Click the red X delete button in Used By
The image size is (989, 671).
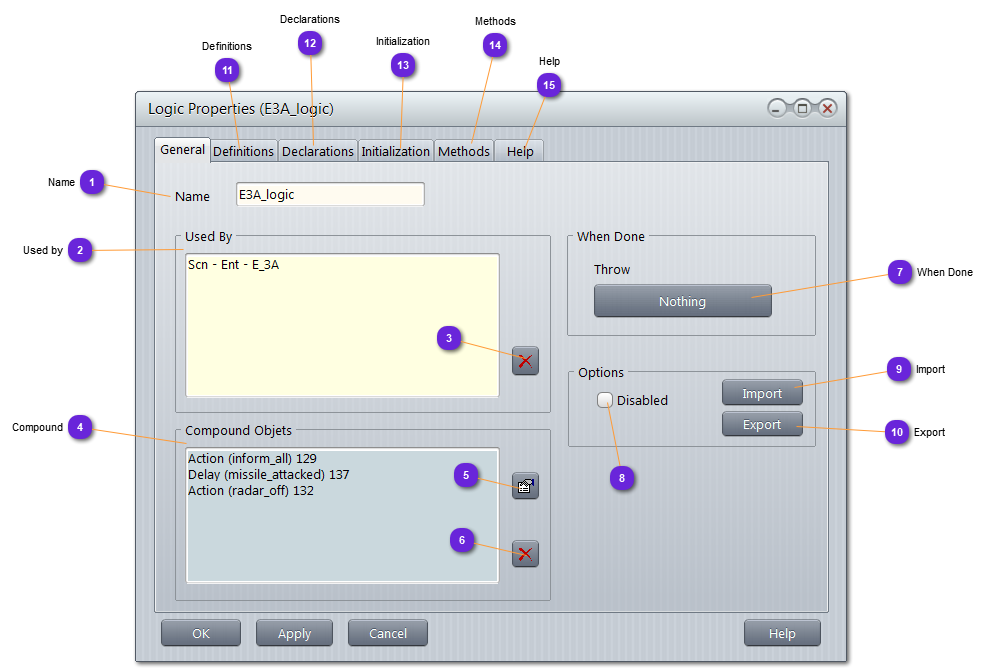[x=525, y=361]
